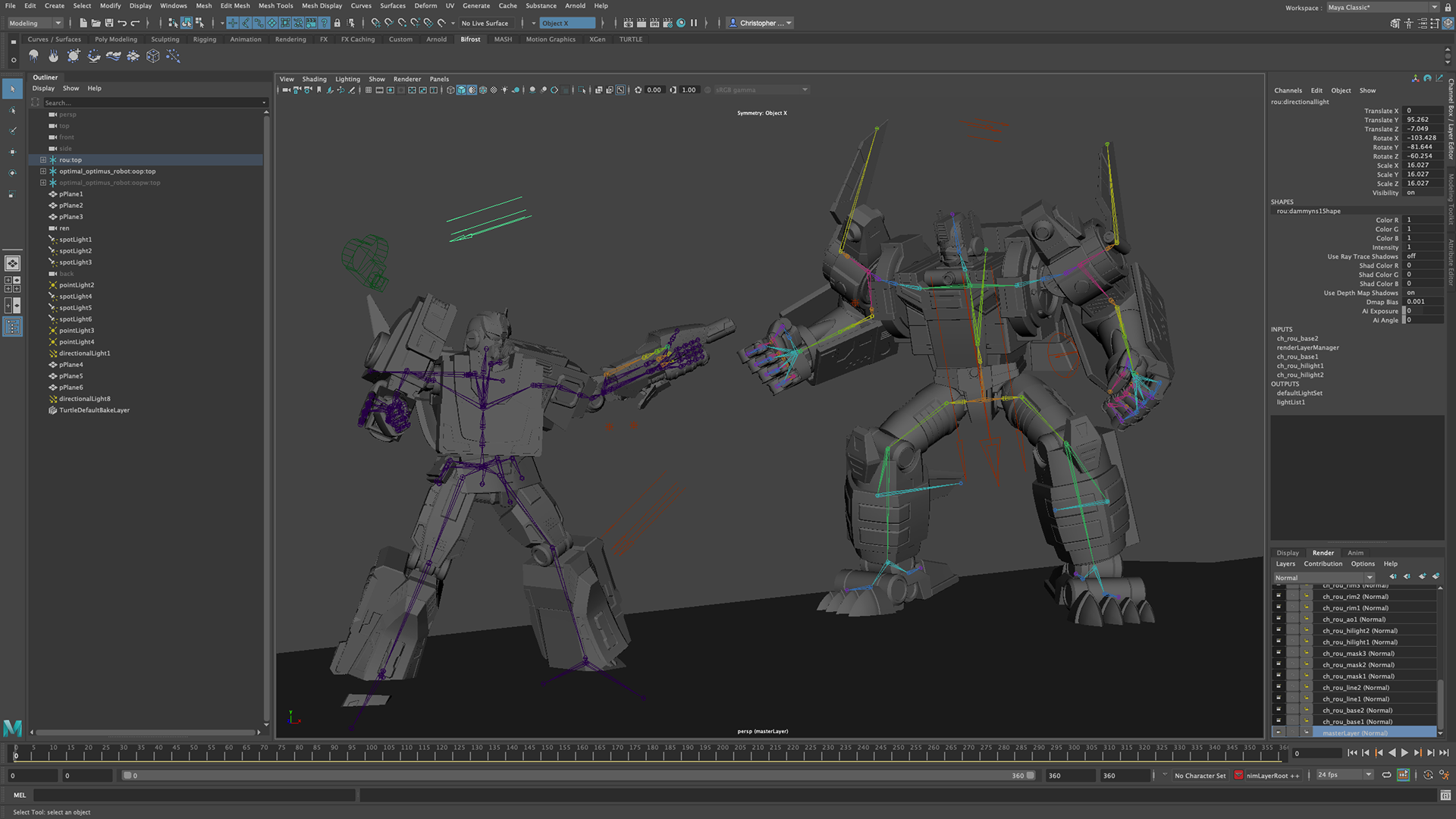Toggle renderable flag of ch_rou_mask1 layer

[1279, 676]
